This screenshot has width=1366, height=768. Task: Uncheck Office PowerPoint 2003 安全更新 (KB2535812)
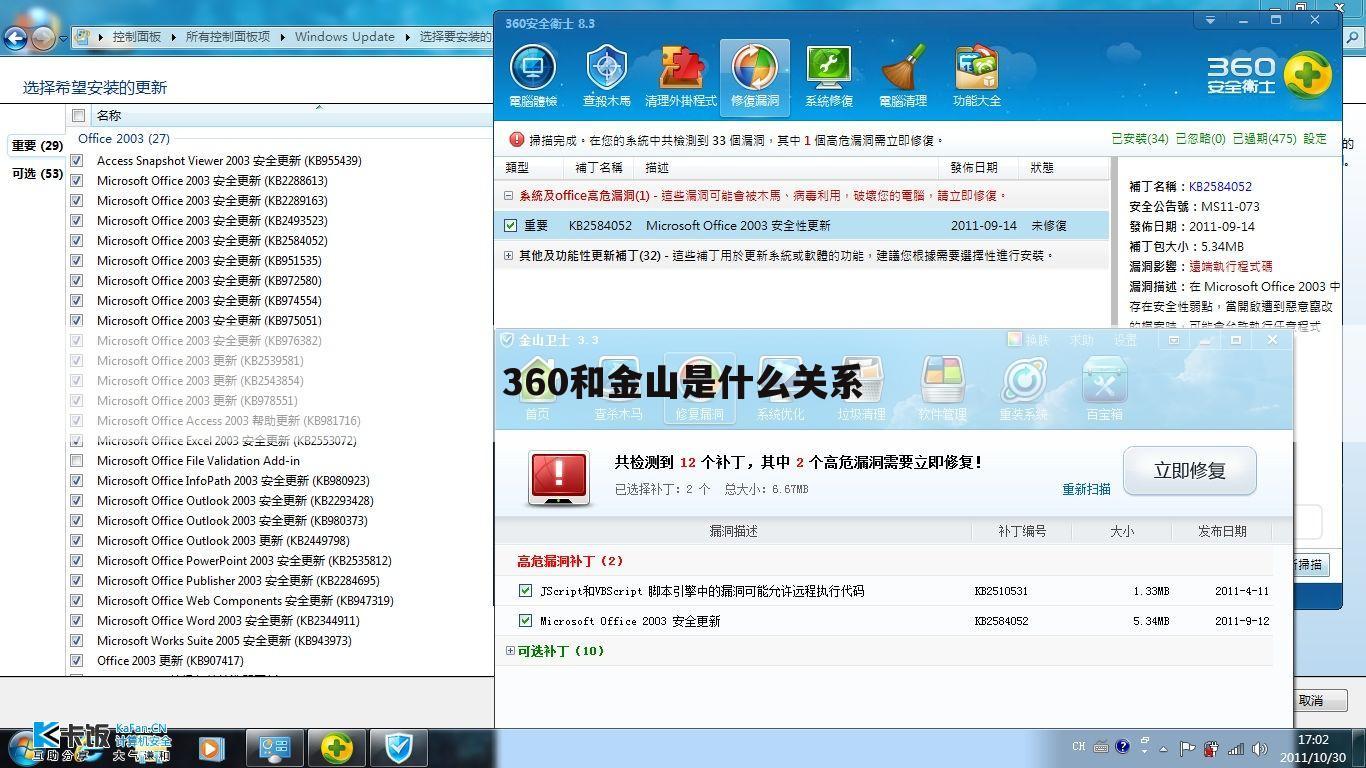coord(77,560)
